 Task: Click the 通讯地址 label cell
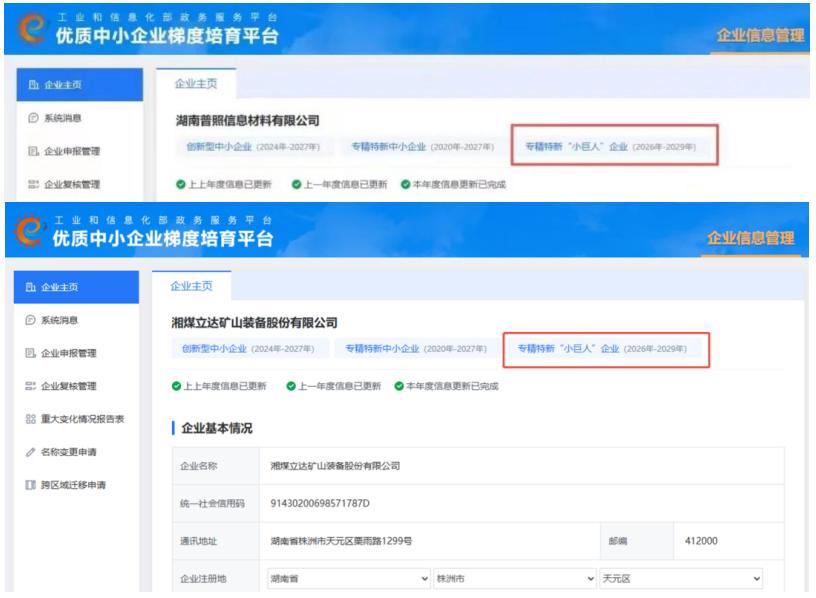pos(216,541)
